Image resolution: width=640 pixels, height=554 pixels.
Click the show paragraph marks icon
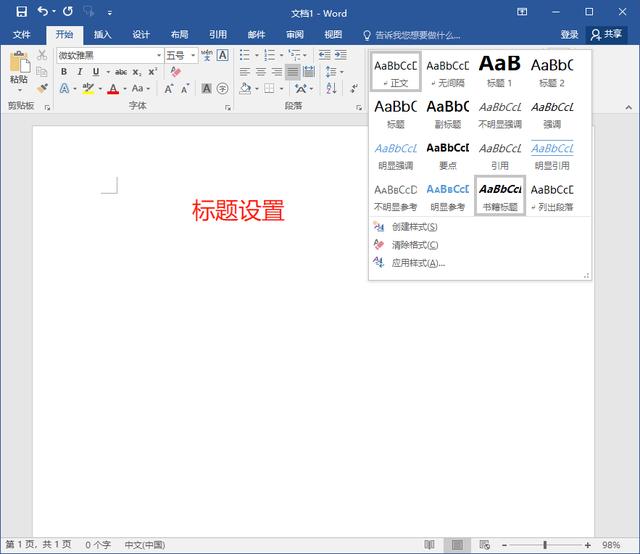click(x=354, y=88)
